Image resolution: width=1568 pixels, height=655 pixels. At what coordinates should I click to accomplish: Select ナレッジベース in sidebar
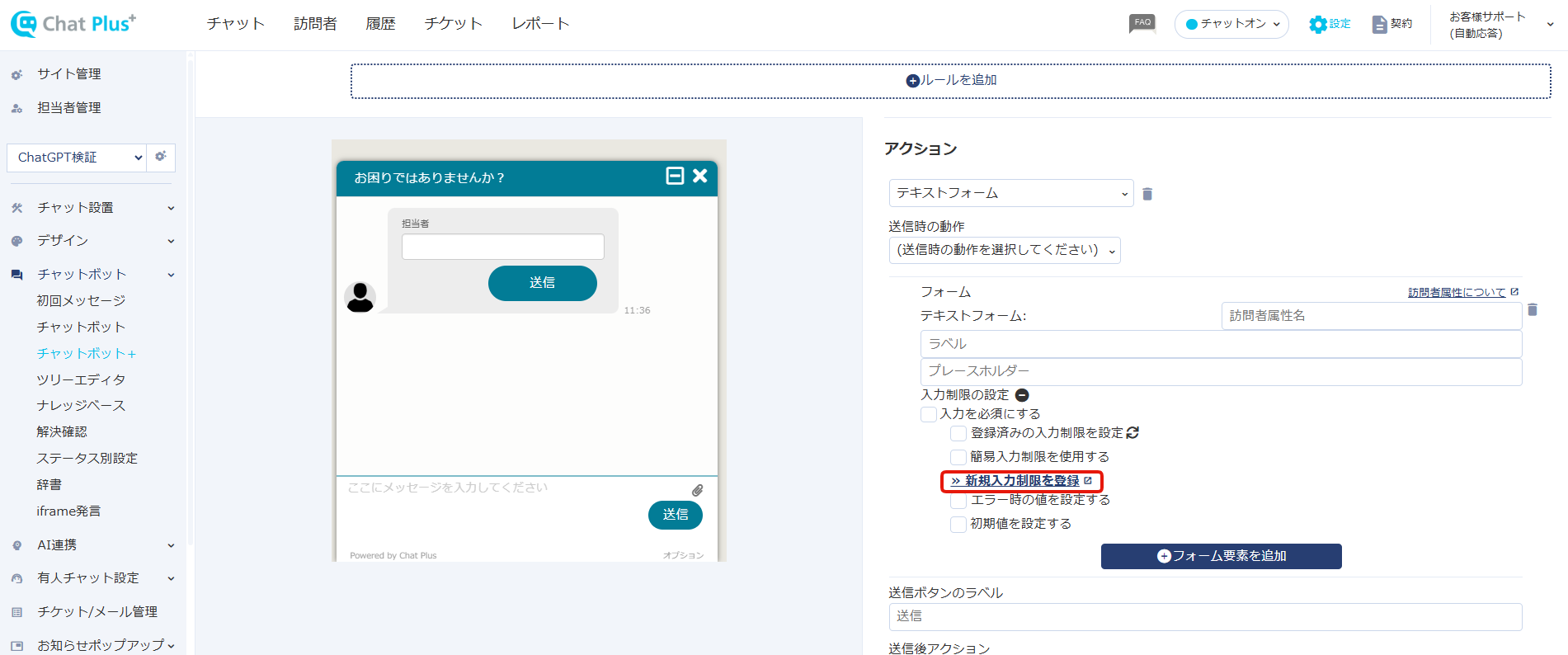tap(81, 406)
